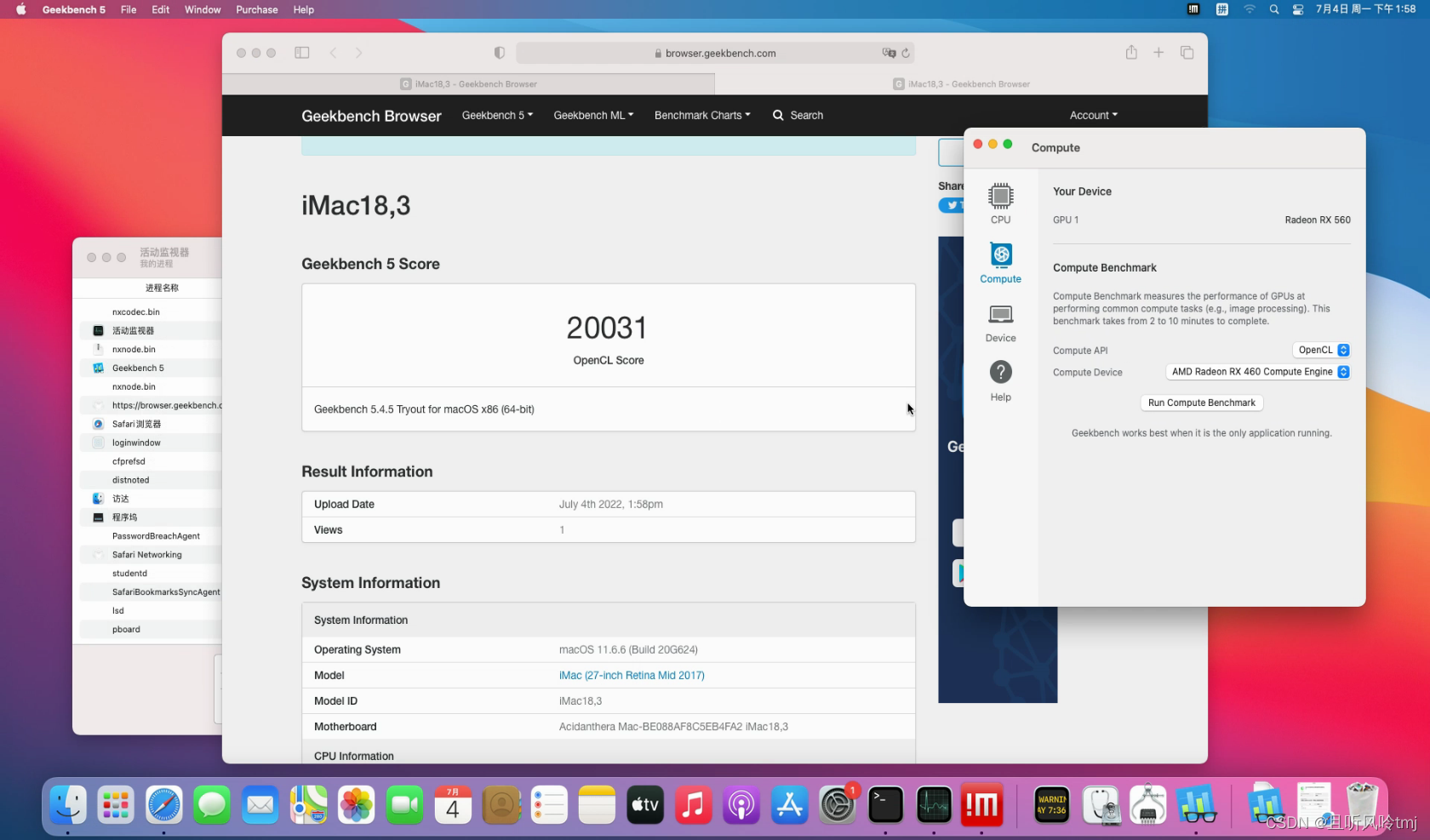
Task: Show Safari tab overview
Action: [x=1187, y=53]
